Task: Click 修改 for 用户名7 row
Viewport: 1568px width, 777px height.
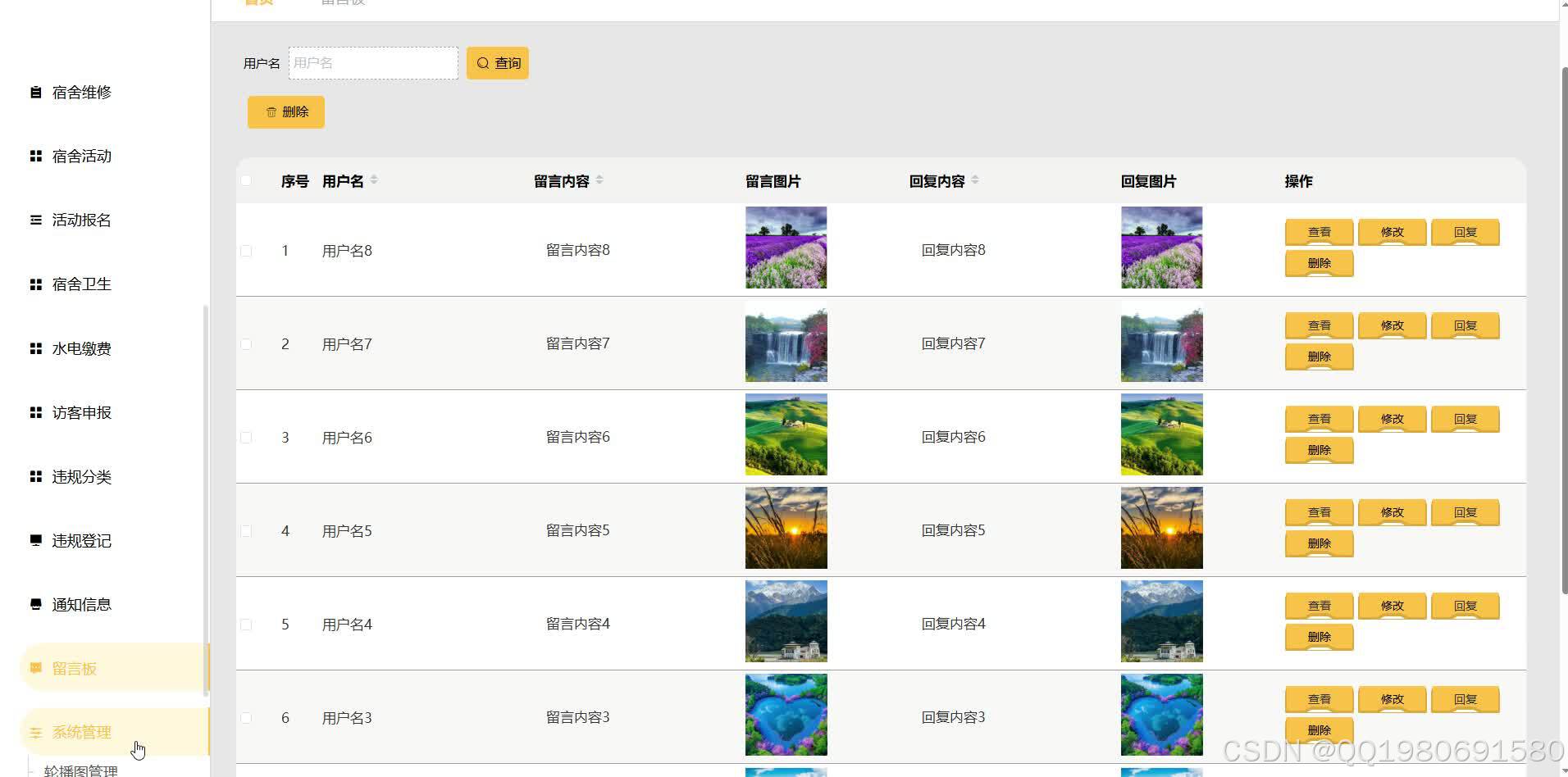Action: click(1392, 325)
